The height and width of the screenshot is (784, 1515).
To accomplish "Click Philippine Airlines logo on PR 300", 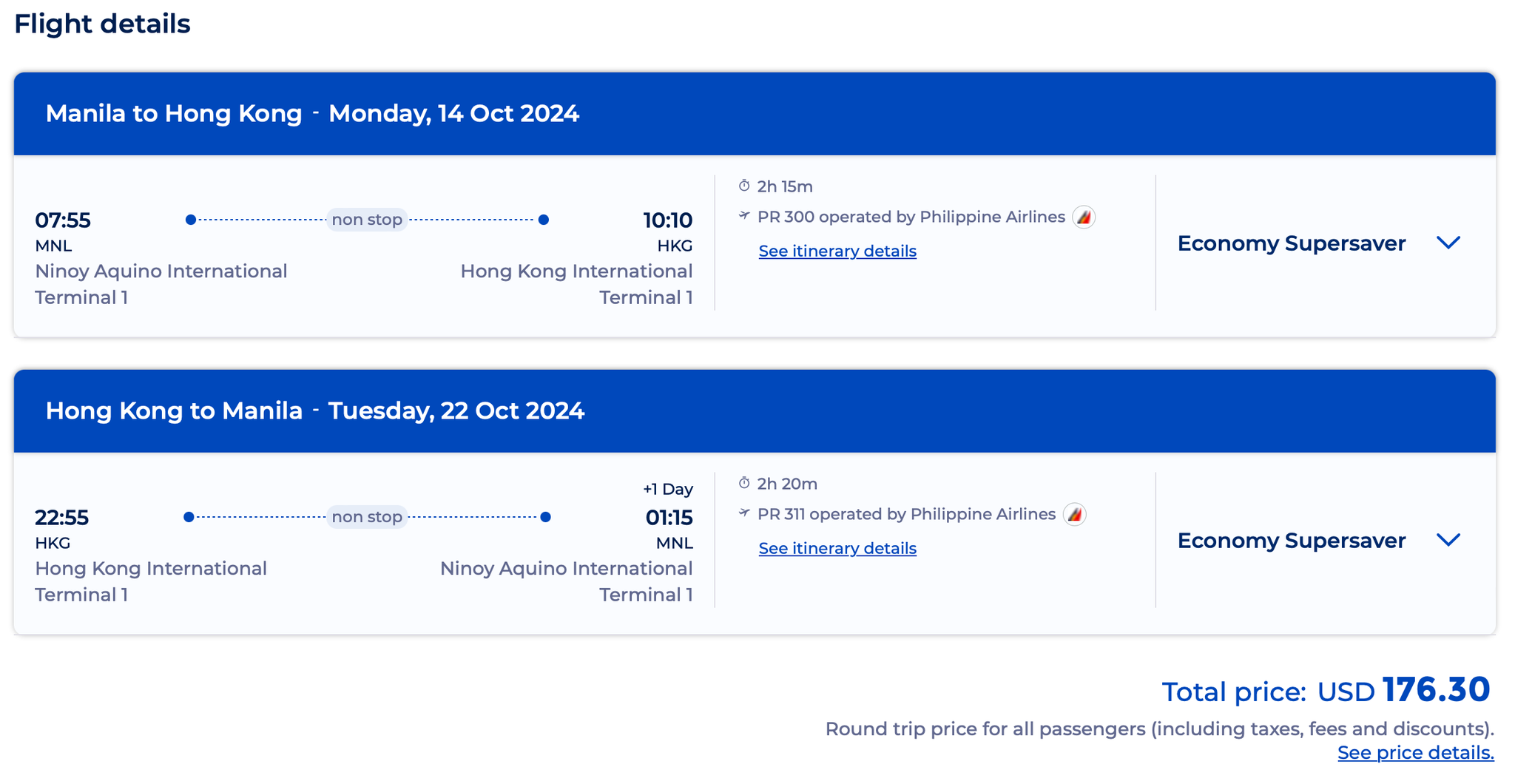I will [1084, 217].
